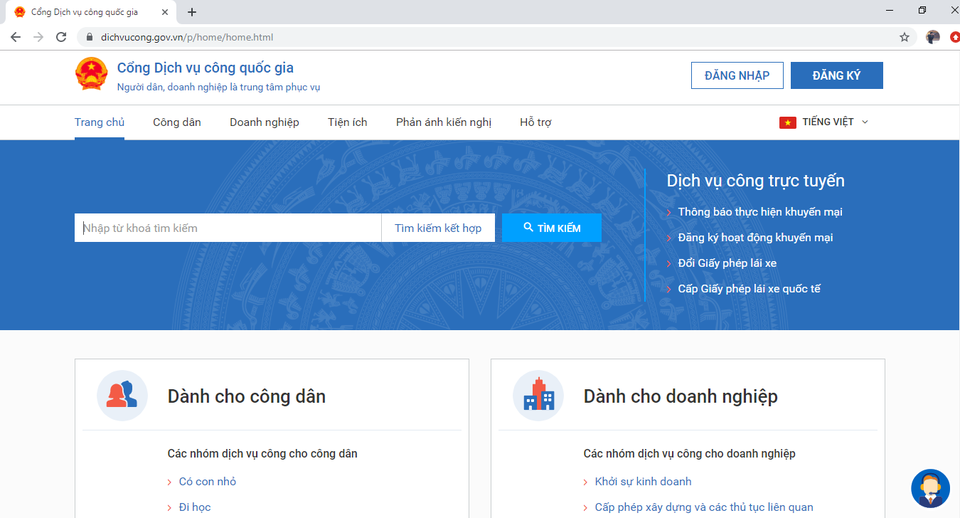960x518 pixels.
Task: Click the ĐĂNG NHẬP button
Action: click(736, 76)
